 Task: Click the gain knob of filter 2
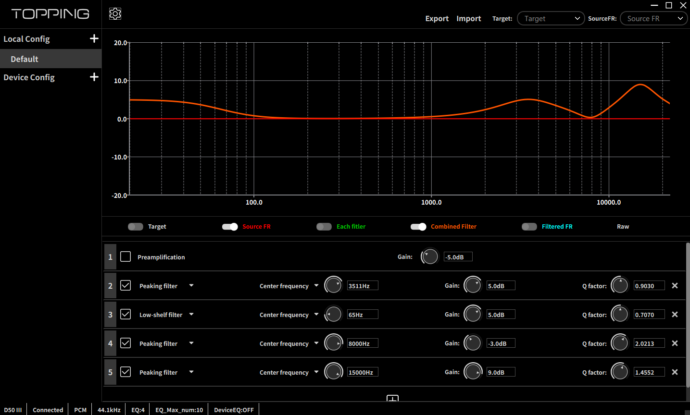(473, 285)
